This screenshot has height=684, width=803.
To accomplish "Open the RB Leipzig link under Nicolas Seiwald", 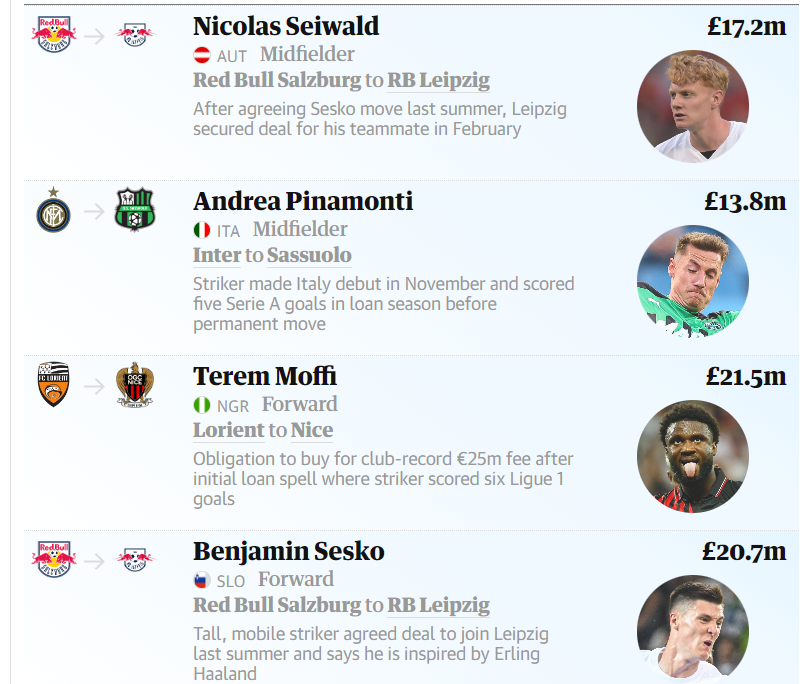I will [438, 80].
